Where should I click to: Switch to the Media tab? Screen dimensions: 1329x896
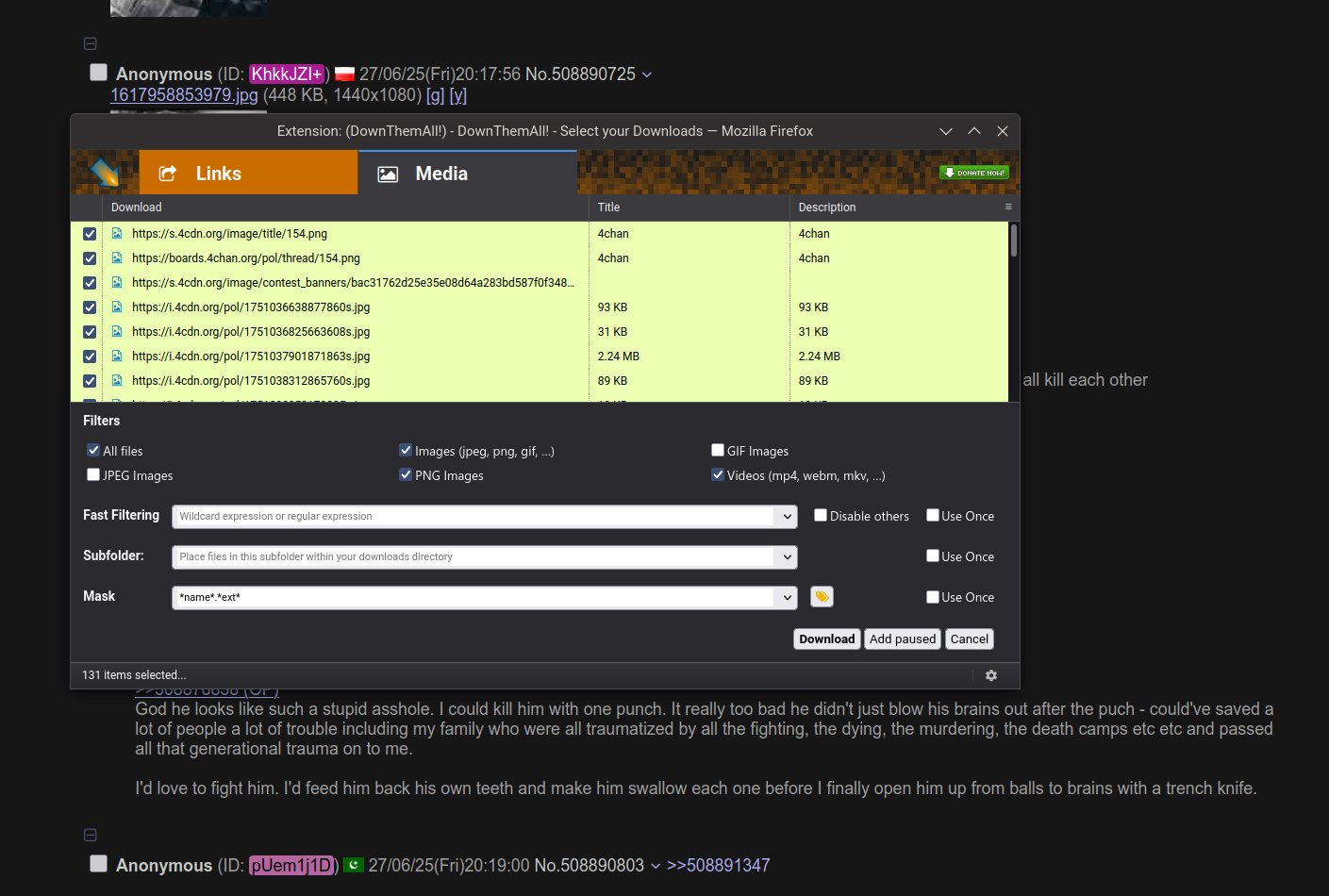pyautogui.click(x=468, y=173)
